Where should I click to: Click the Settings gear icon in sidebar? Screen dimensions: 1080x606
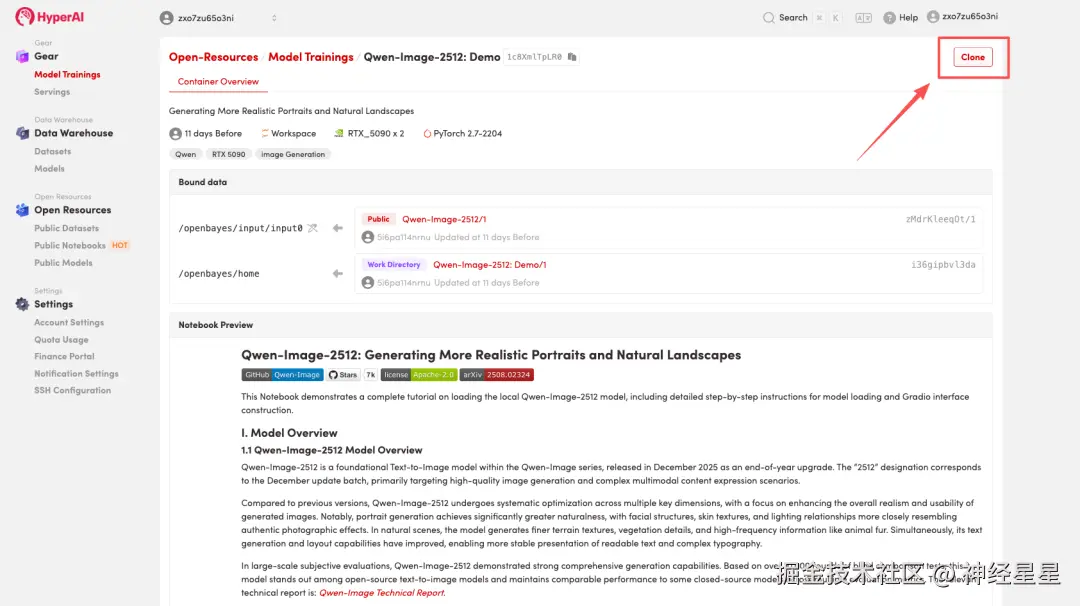pos(22,304)
